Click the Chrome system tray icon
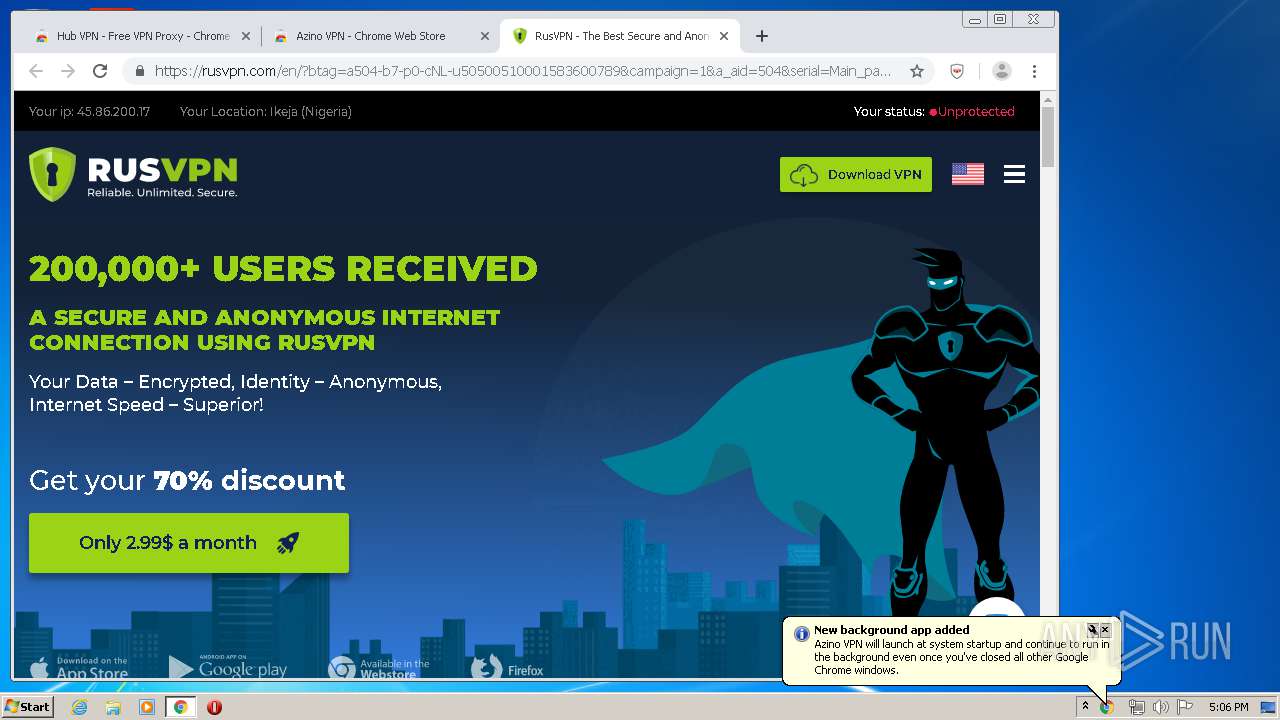The image size is (1280, 720). pyautogui.click(x=1108, y=707)
